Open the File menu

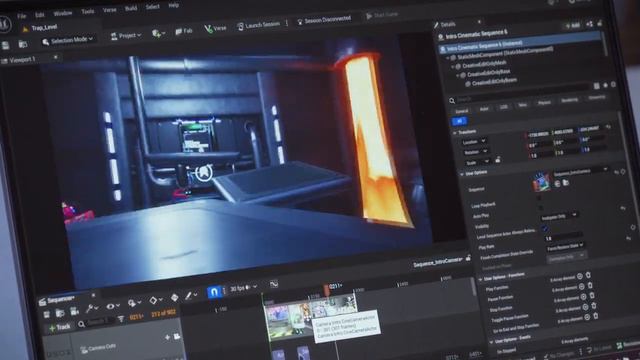[22, 16]
